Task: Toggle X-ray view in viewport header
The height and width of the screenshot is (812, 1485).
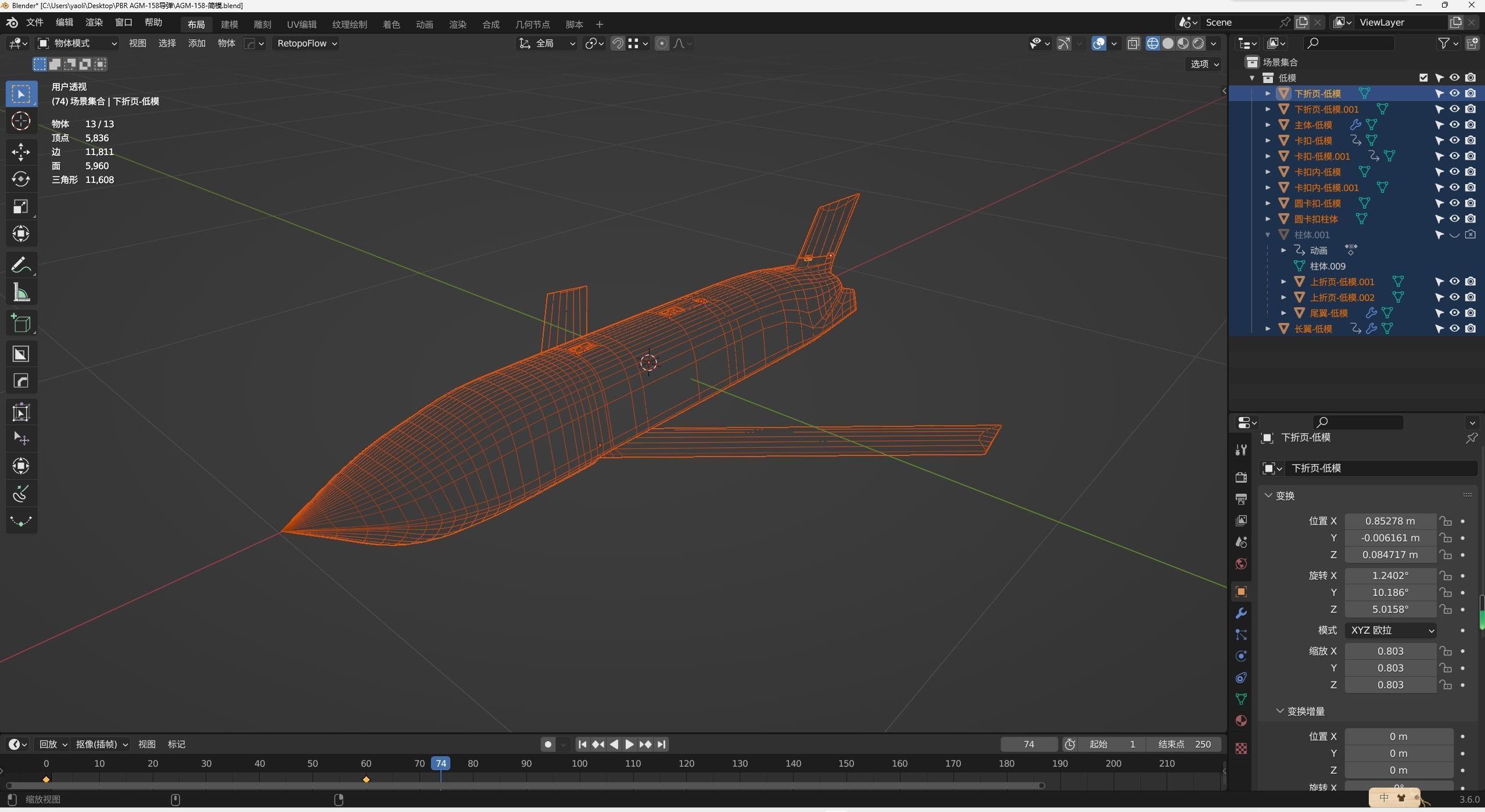Action: 1134,44
